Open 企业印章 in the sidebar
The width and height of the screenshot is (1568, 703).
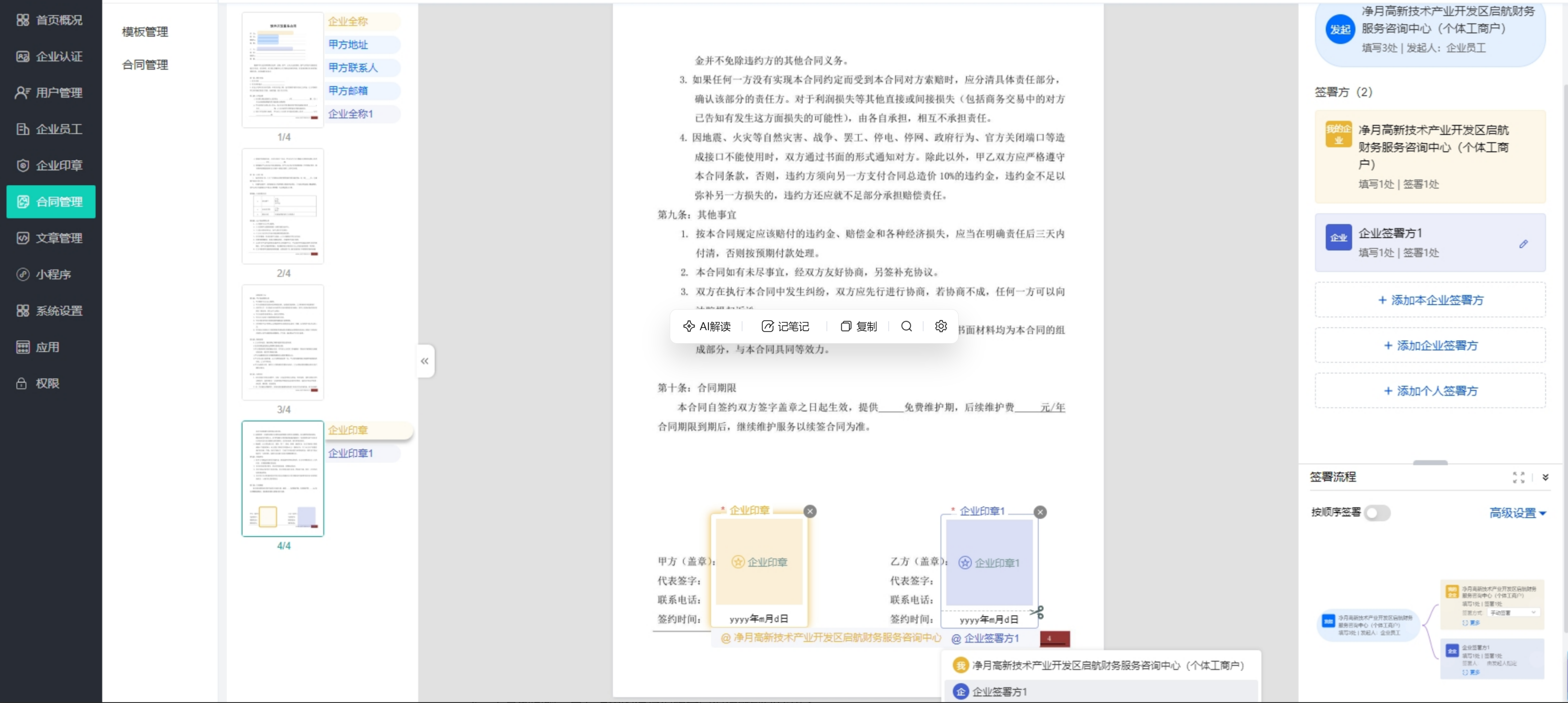pyautogui.click(x=50, y=165)
